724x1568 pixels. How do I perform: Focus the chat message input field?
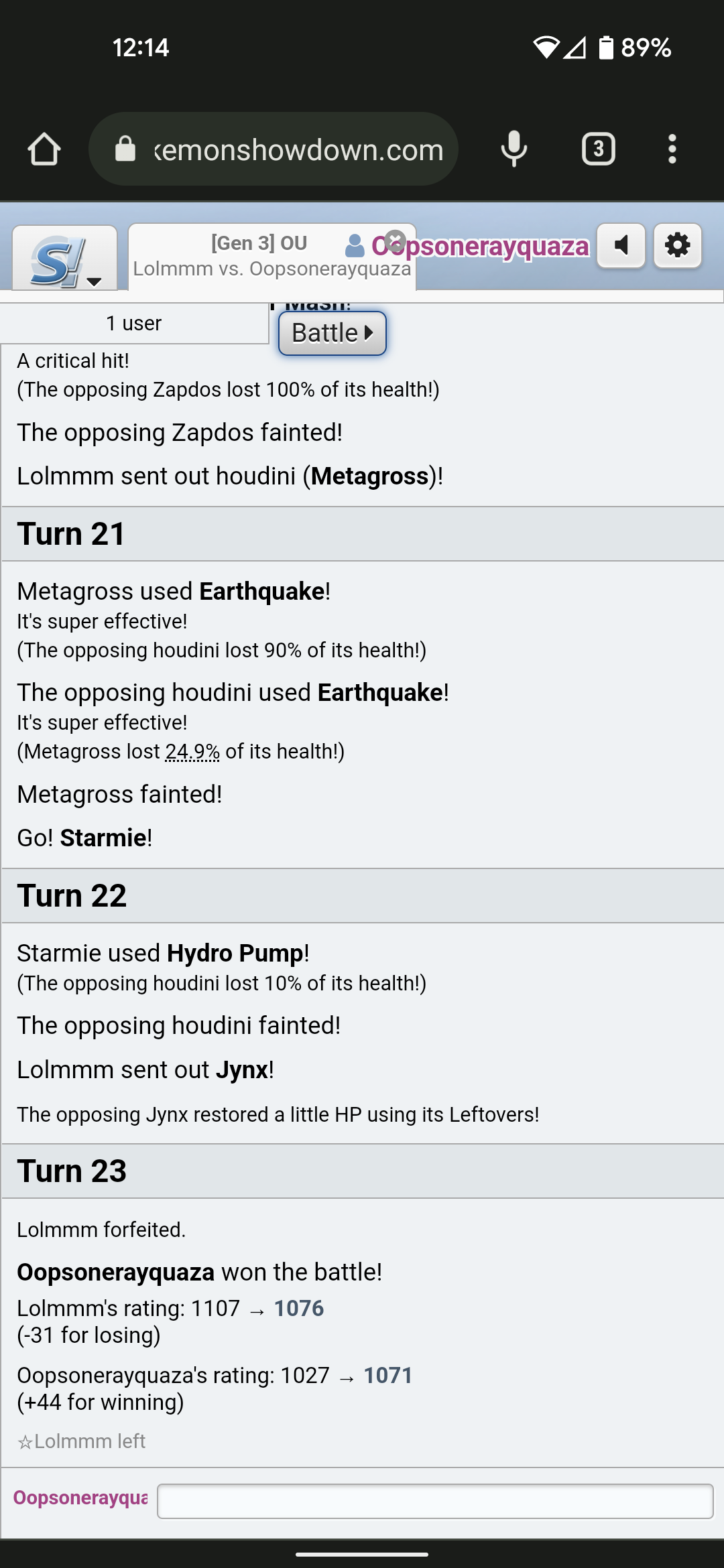[435, 1501]
